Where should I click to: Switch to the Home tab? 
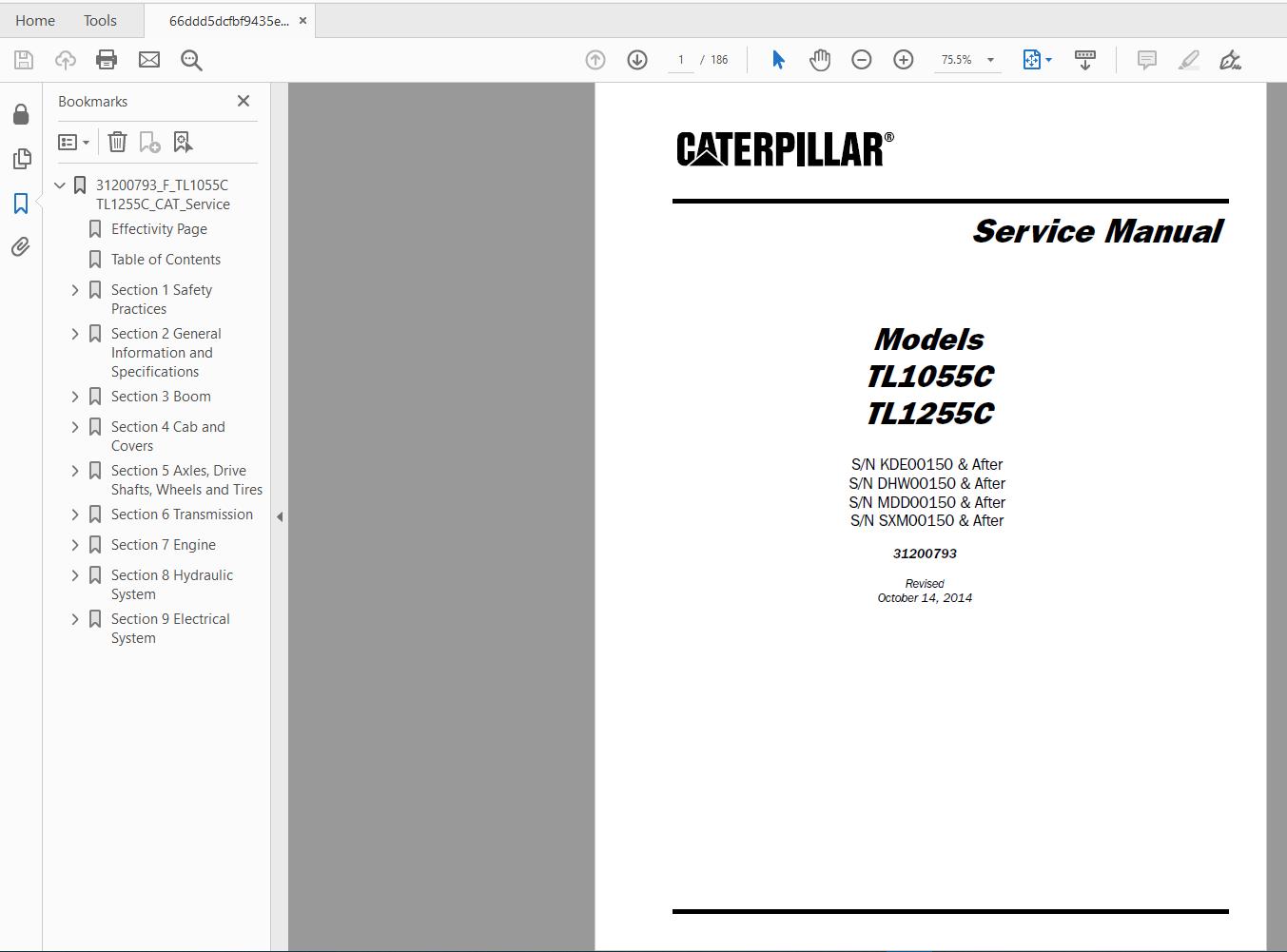point(35,20)
